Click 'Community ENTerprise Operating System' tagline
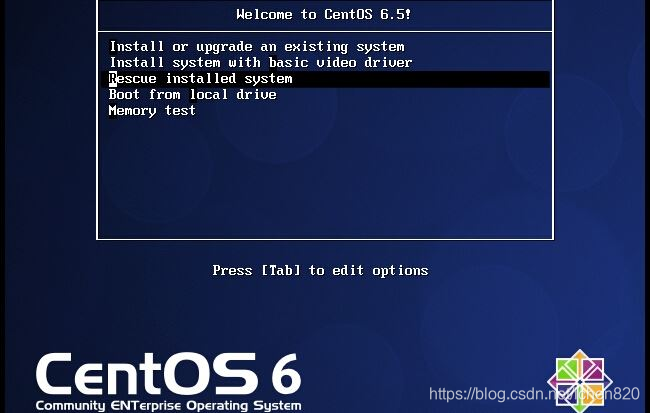Image resolution: width=650 pixels, height=413 pixels. coord(168,405)
